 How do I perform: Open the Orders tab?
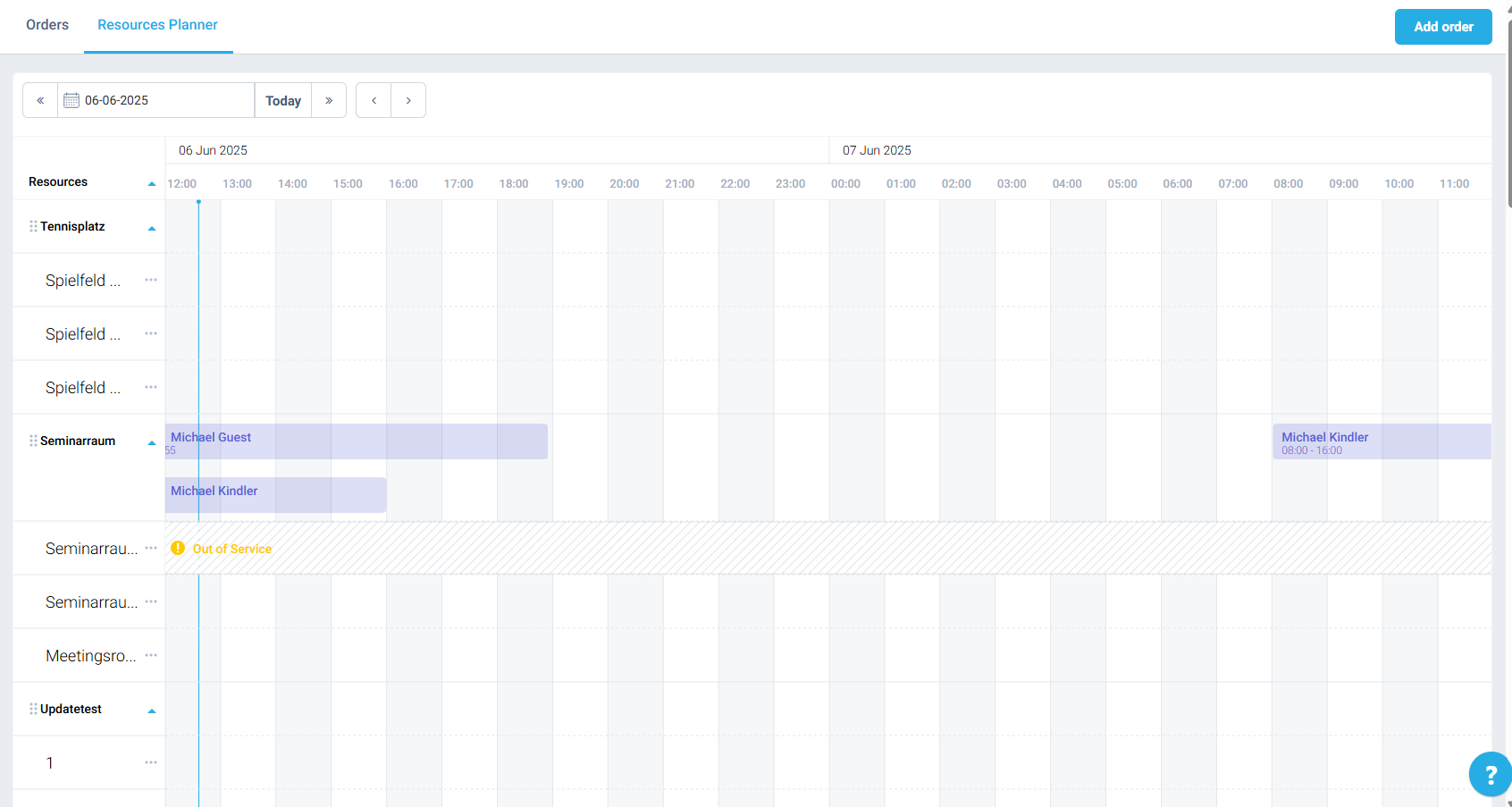47,25
